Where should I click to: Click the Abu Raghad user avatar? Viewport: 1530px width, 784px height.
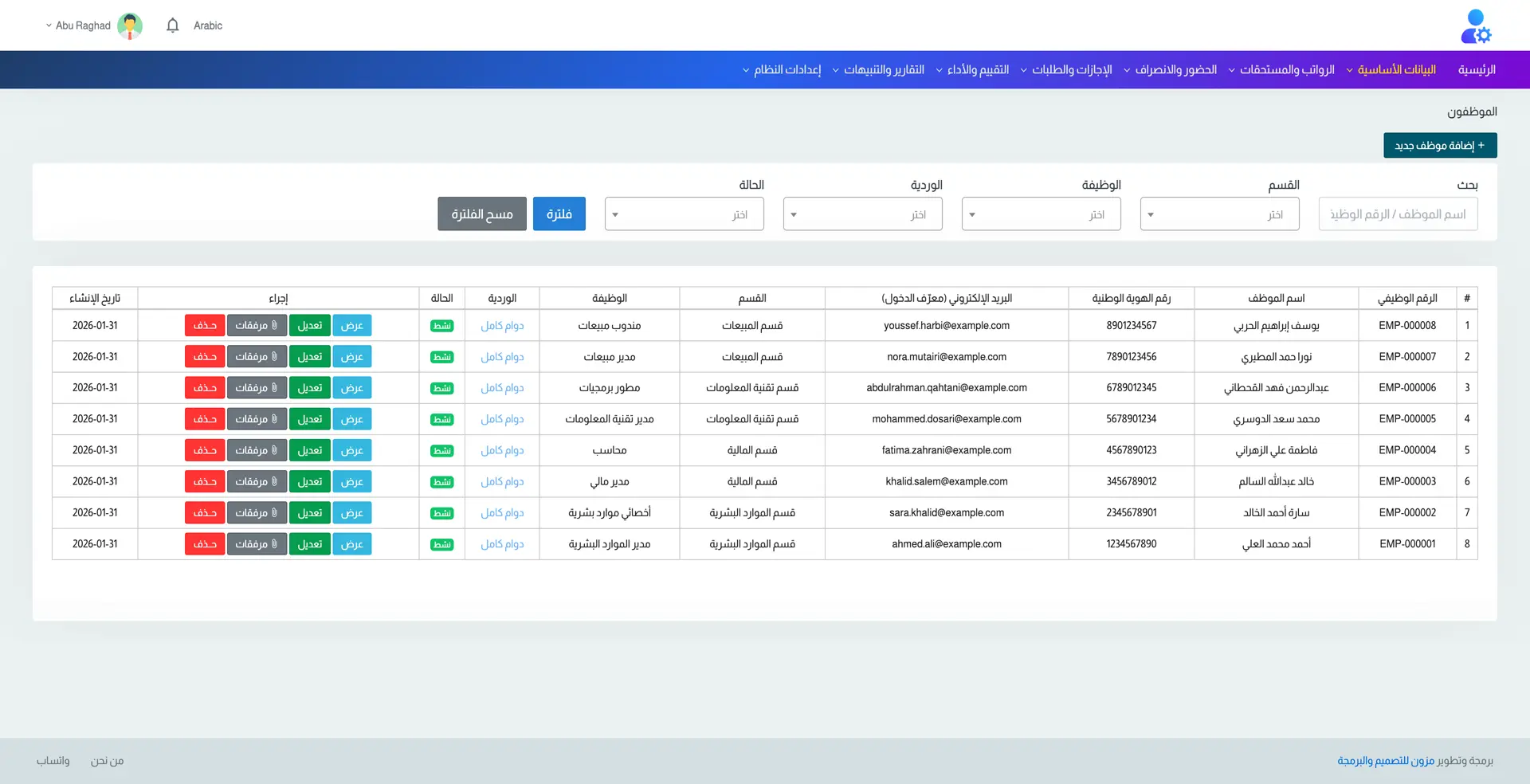(129, 25)
